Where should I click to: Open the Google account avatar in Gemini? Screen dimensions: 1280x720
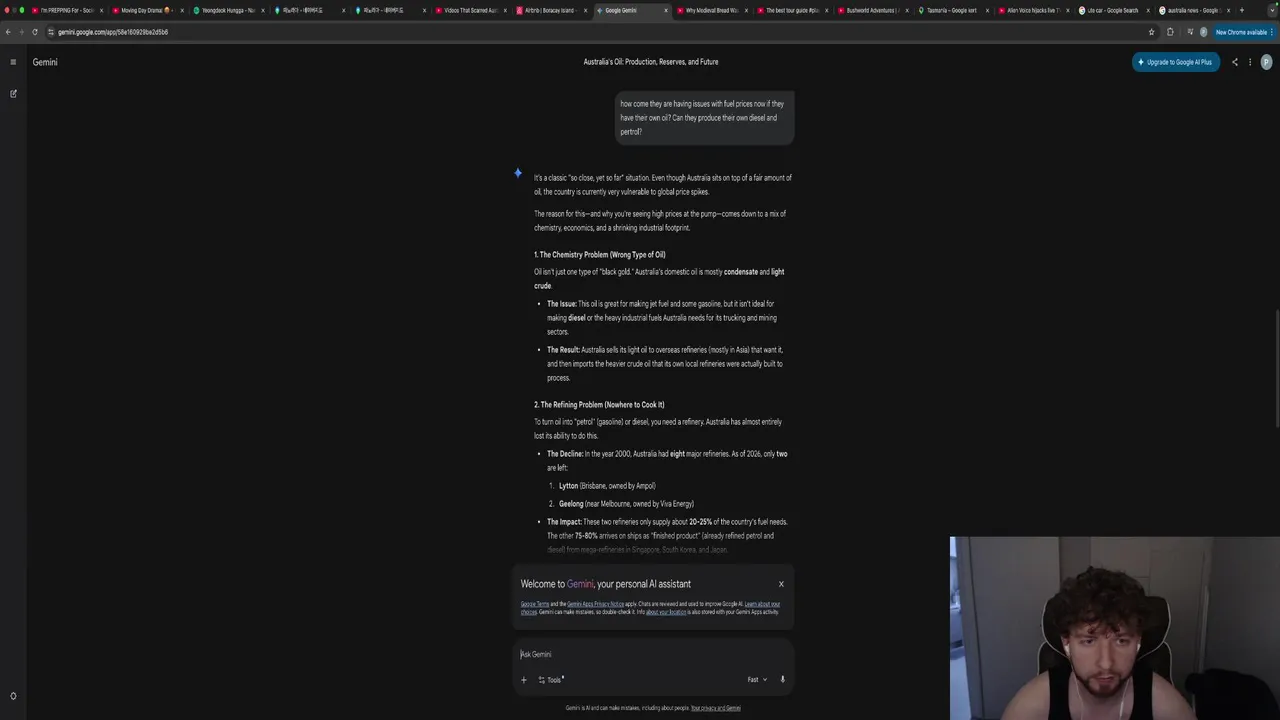tap(1266, 62)
